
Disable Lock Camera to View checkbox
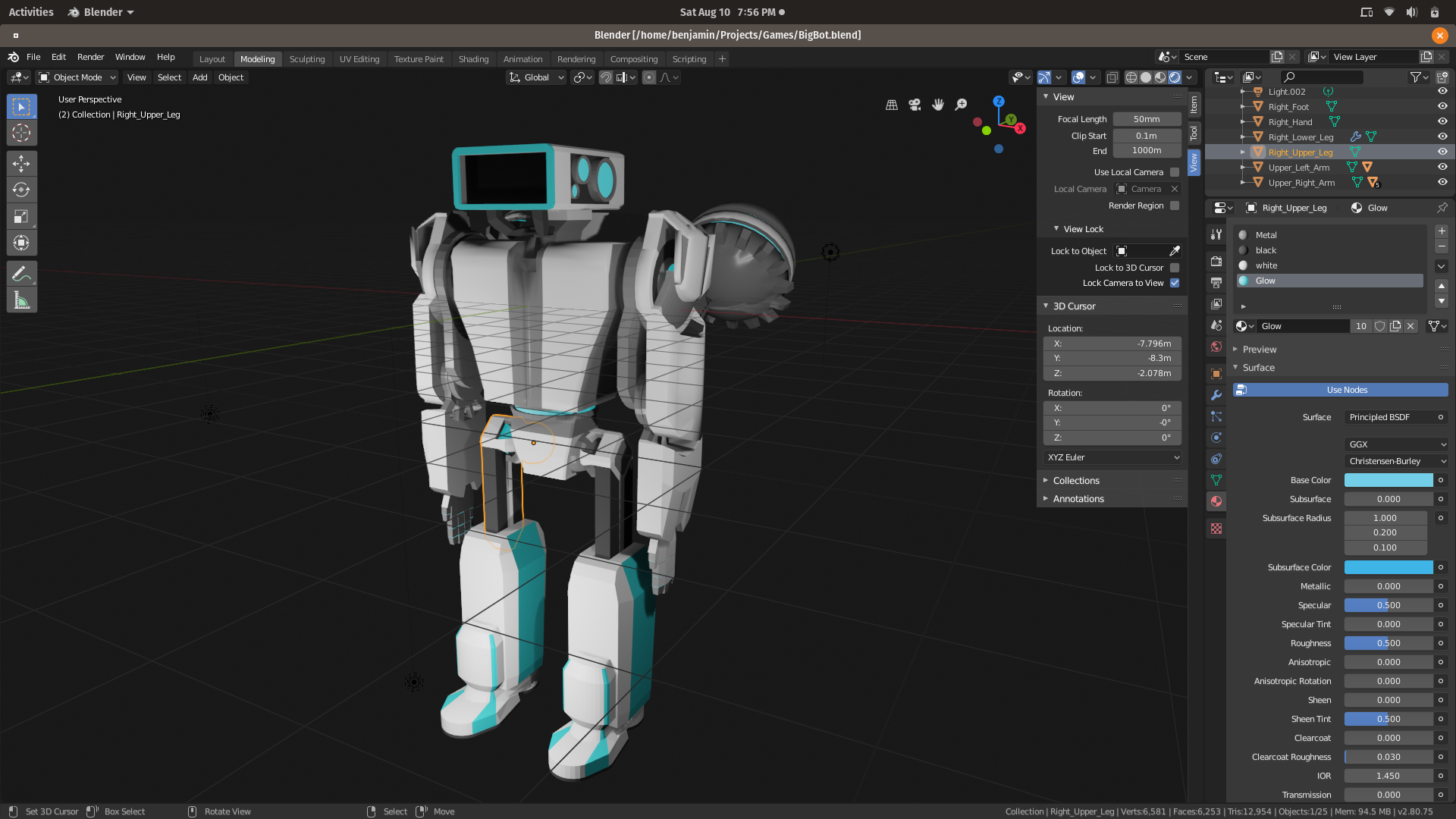[1175, 283]
